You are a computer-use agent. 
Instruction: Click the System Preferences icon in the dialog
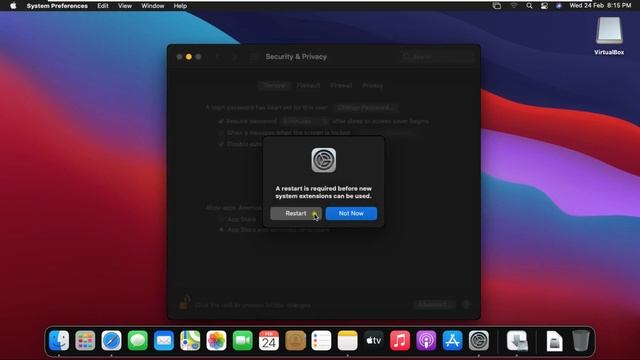324,160
